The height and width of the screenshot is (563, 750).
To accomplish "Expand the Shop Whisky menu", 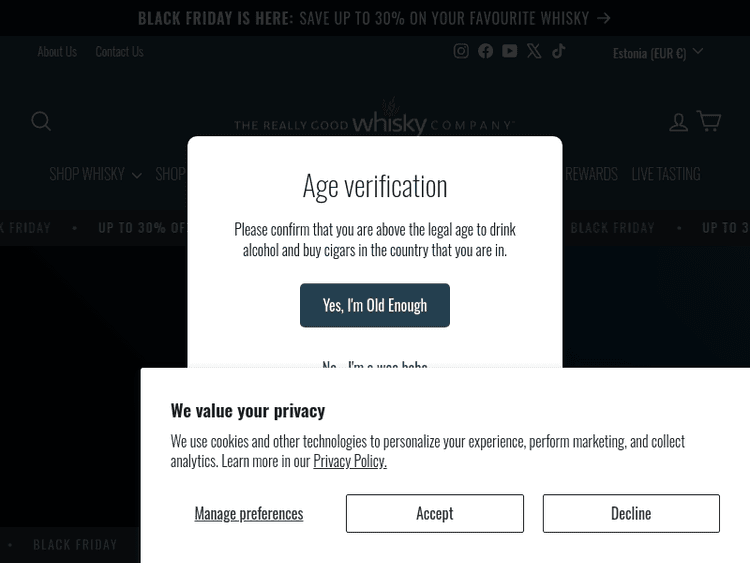I will (95, 174).
